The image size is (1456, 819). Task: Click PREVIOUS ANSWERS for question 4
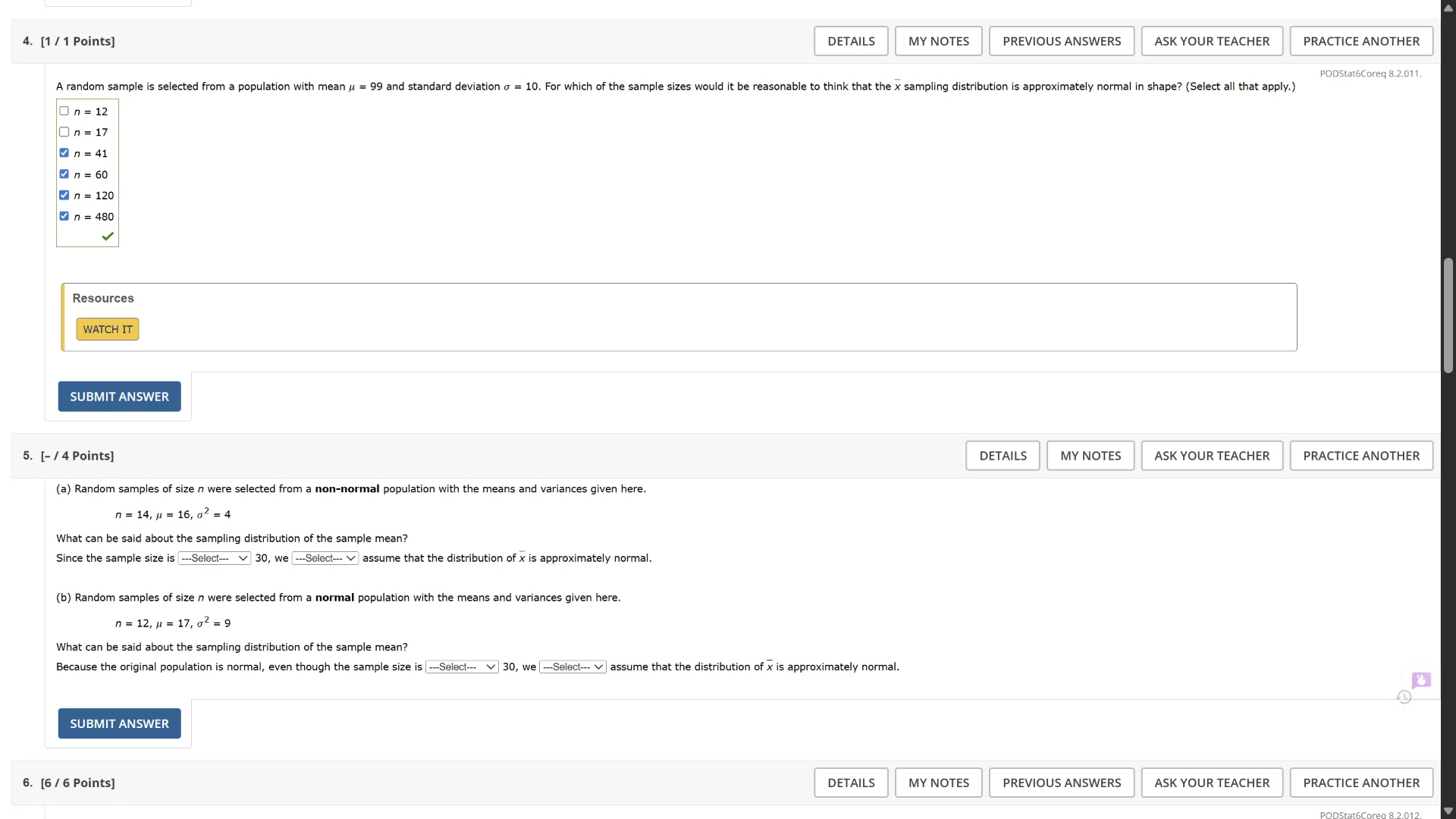[x=1061, y=41]
